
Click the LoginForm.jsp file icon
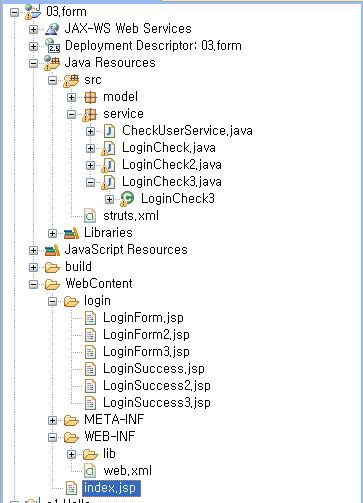(90, 318)
